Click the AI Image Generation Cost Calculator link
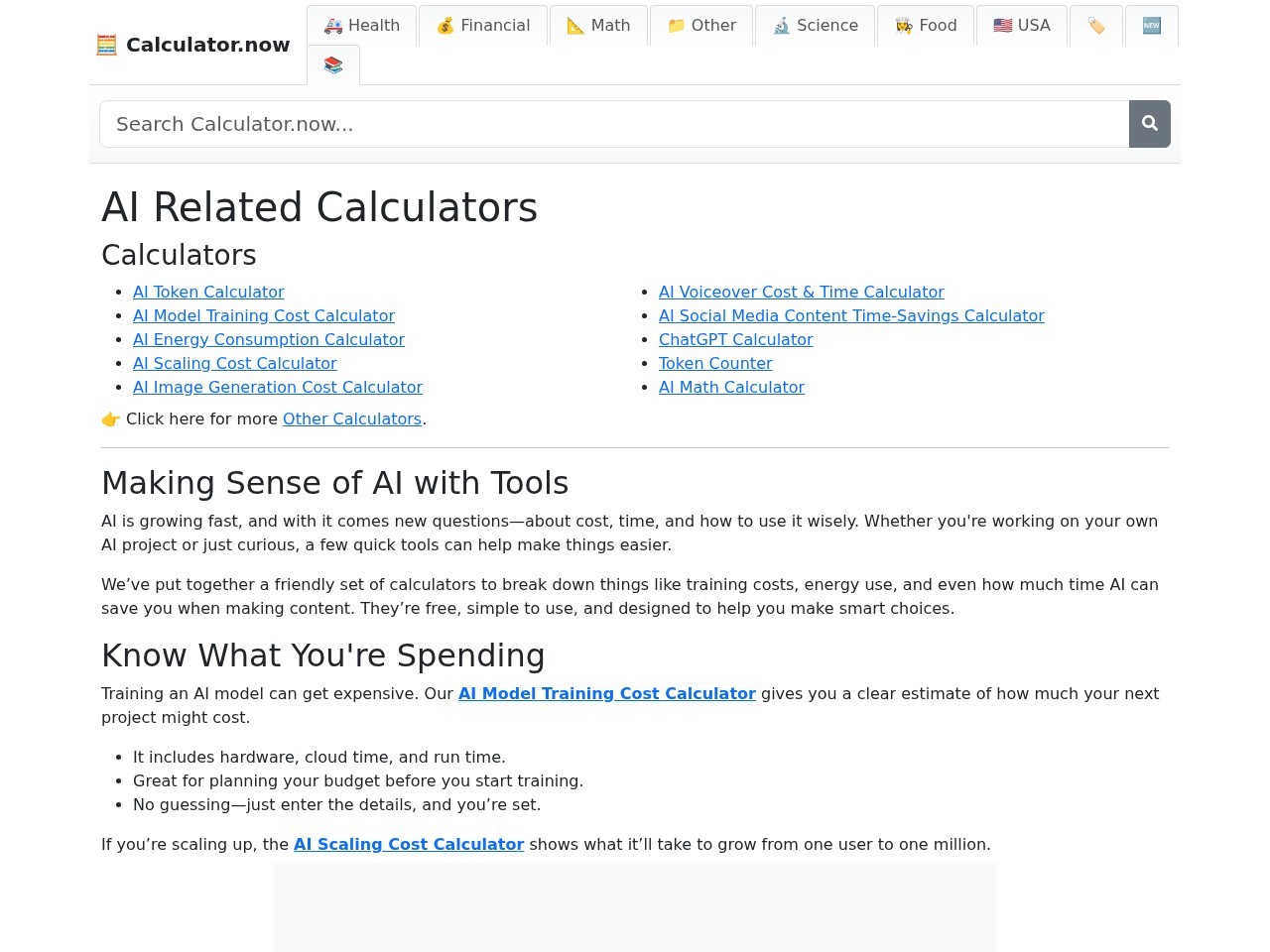Image resolution: width=1270 pixels, height=952 pixels. [x=278, y=387]
